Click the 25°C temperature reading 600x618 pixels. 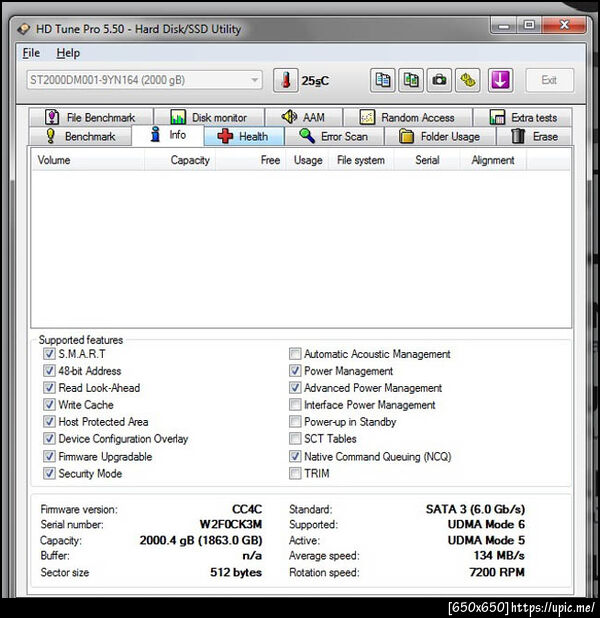tap(315, 81)
